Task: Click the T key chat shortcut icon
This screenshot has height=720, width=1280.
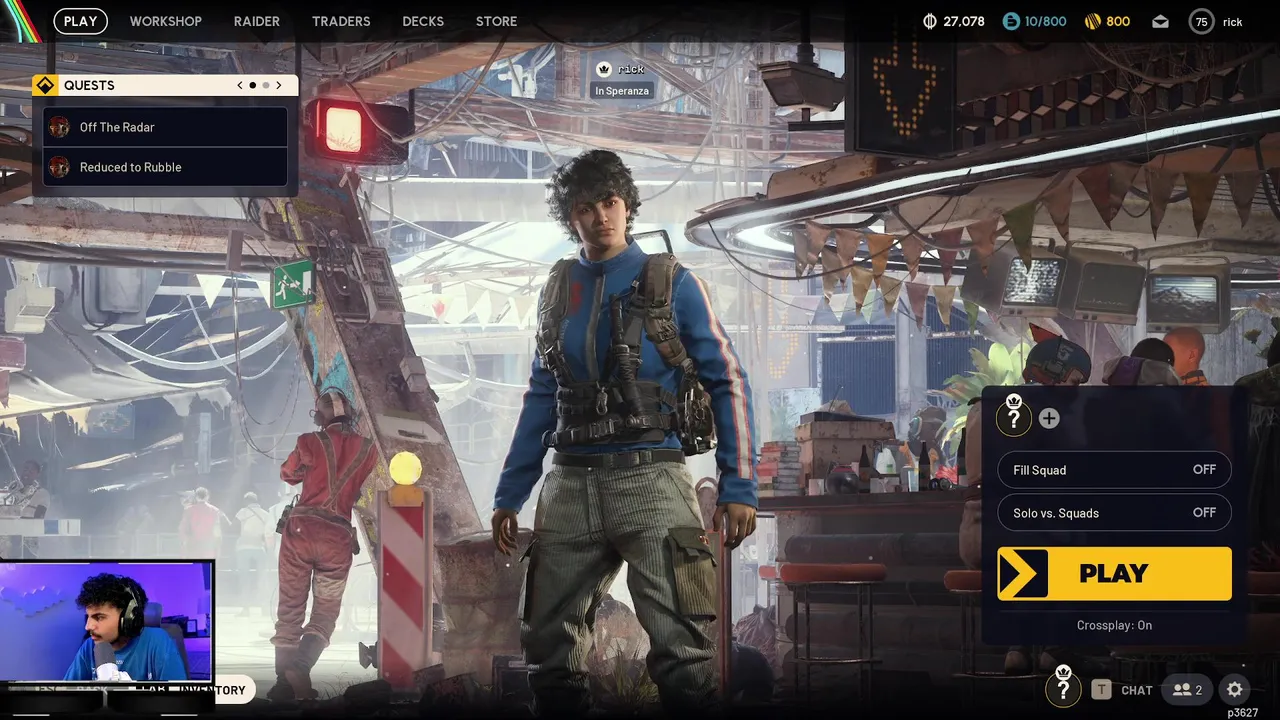Action: pos(1101,689)
